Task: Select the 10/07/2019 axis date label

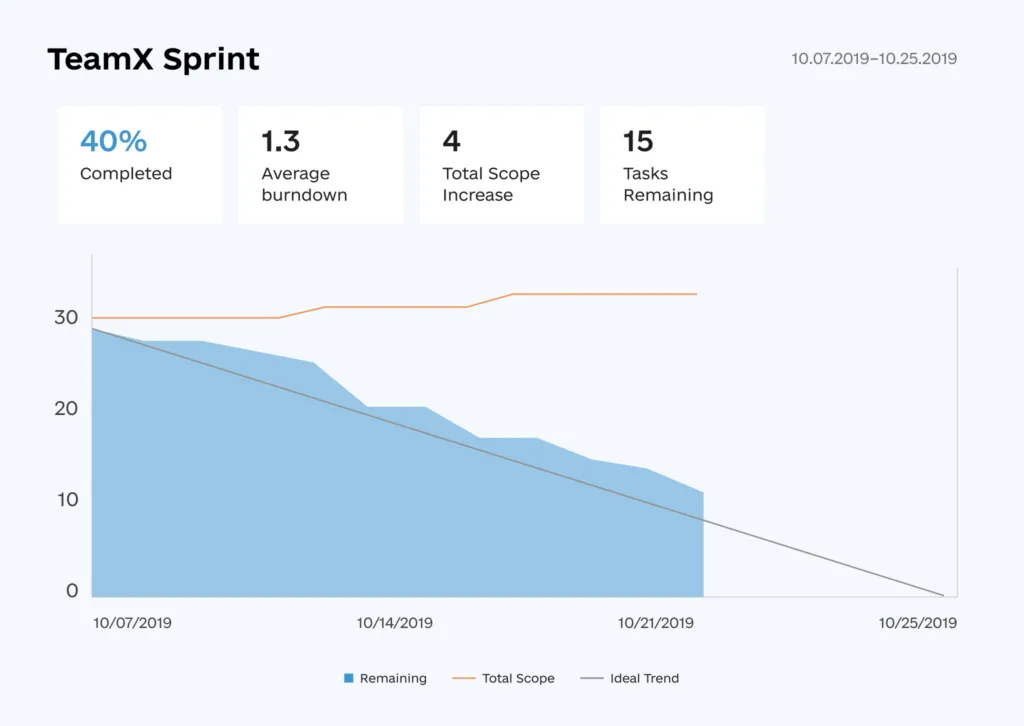Action: tap(133, 623)
